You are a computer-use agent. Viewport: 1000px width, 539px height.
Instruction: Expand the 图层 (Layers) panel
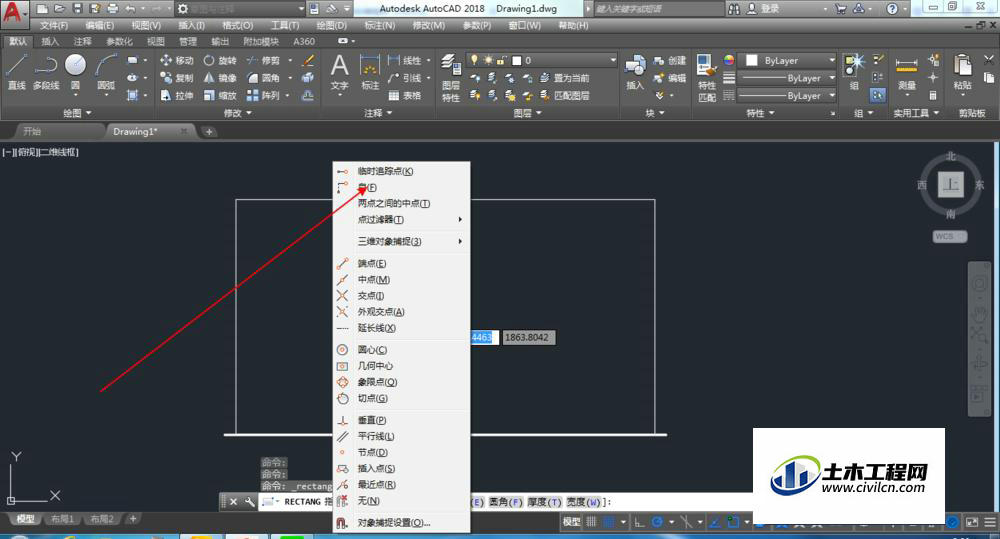coord(527,113)
